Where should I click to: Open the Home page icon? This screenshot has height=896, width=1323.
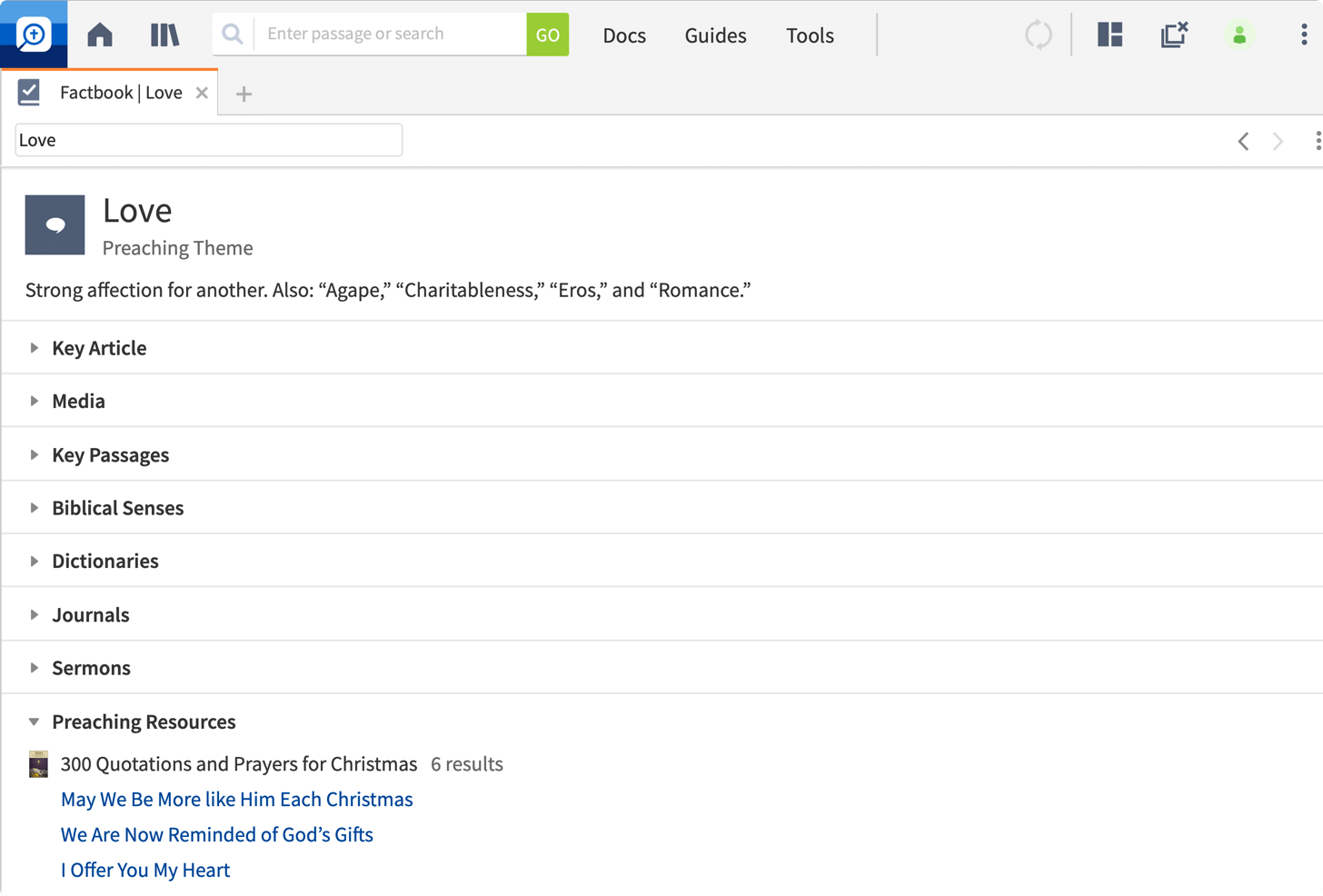[x=100, y=35]
